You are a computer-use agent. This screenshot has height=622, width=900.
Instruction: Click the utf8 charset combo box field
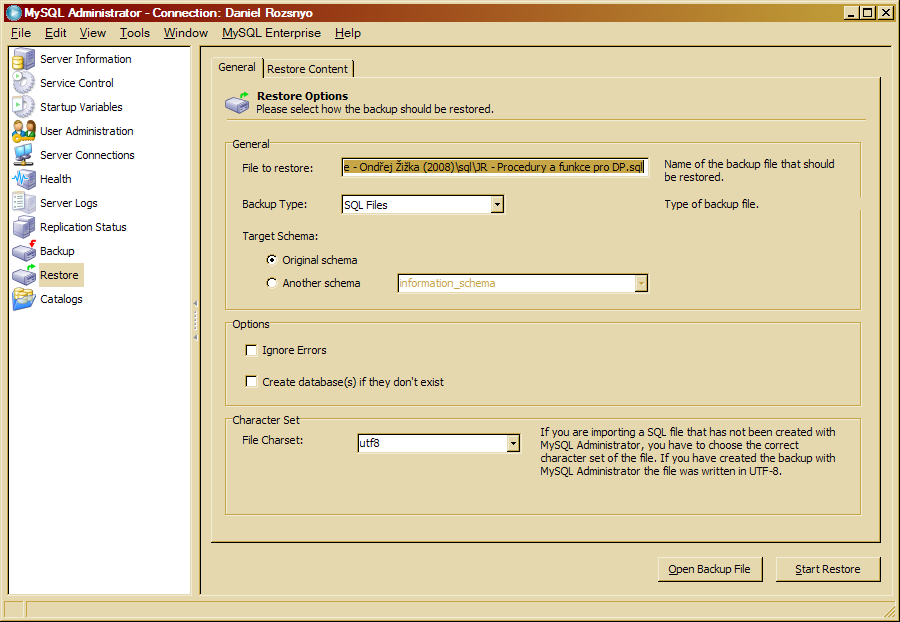[439, 443]
